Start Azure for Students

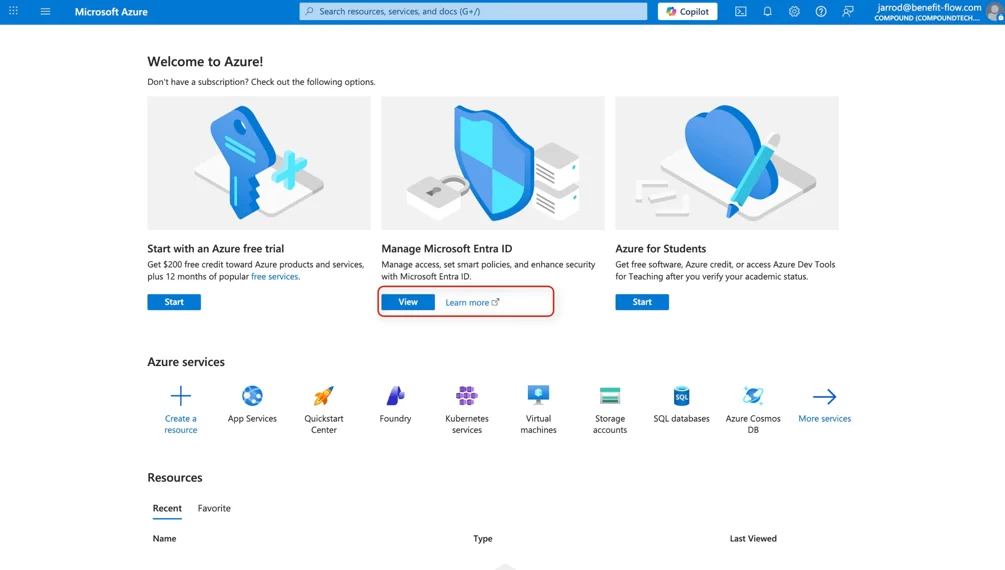(642, 302)
